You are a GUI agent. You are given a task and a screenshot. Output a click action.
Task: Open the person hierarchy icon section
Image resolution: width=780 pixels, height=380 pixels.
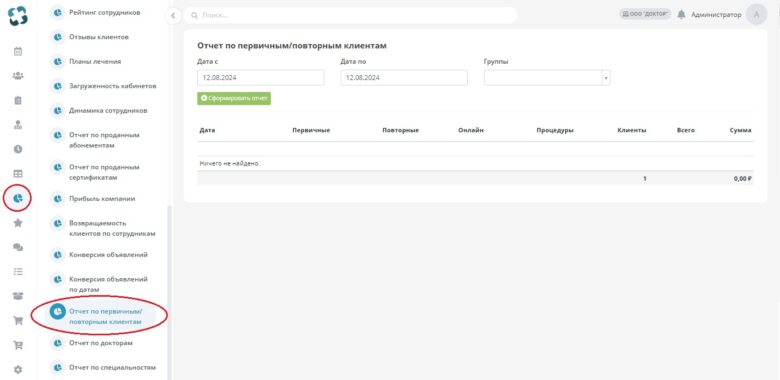[x=18, y=125]
